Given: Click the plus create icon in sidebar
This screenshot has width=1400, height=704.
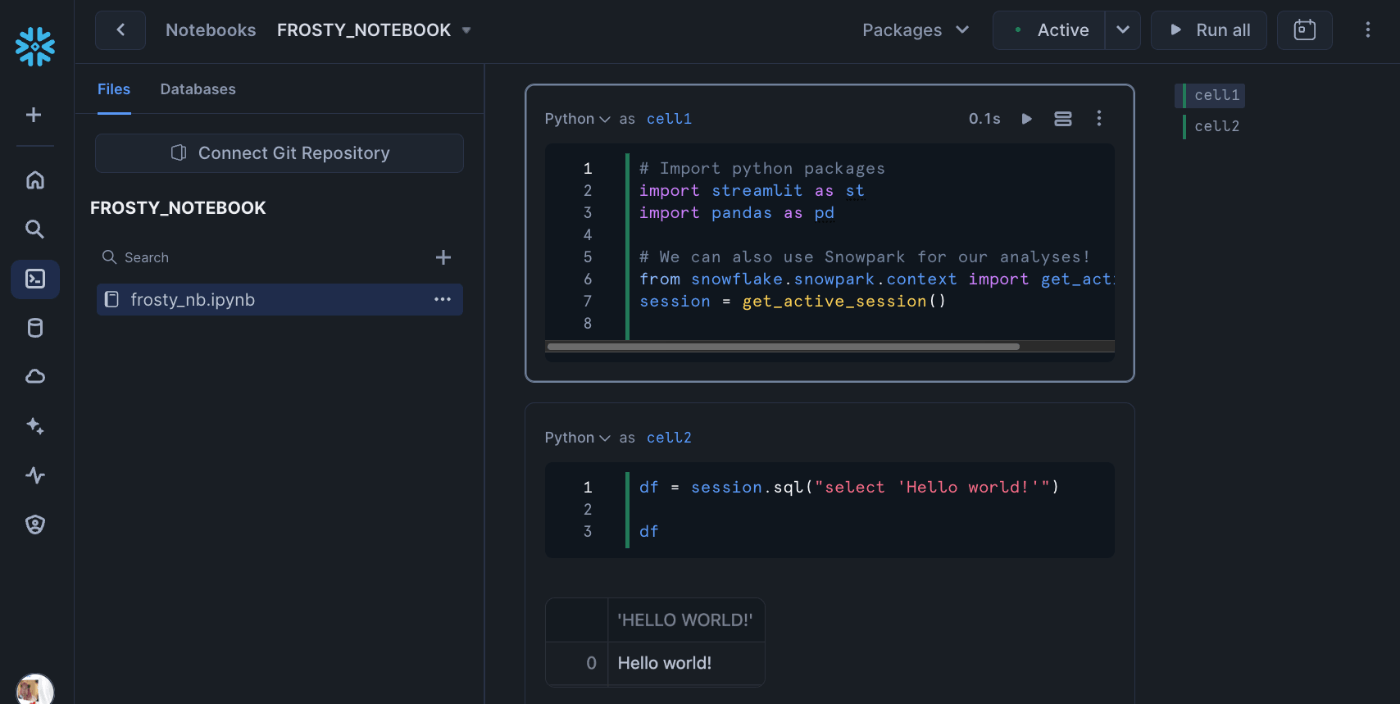Looking at the screenshot, I should (x=34, y=115).
